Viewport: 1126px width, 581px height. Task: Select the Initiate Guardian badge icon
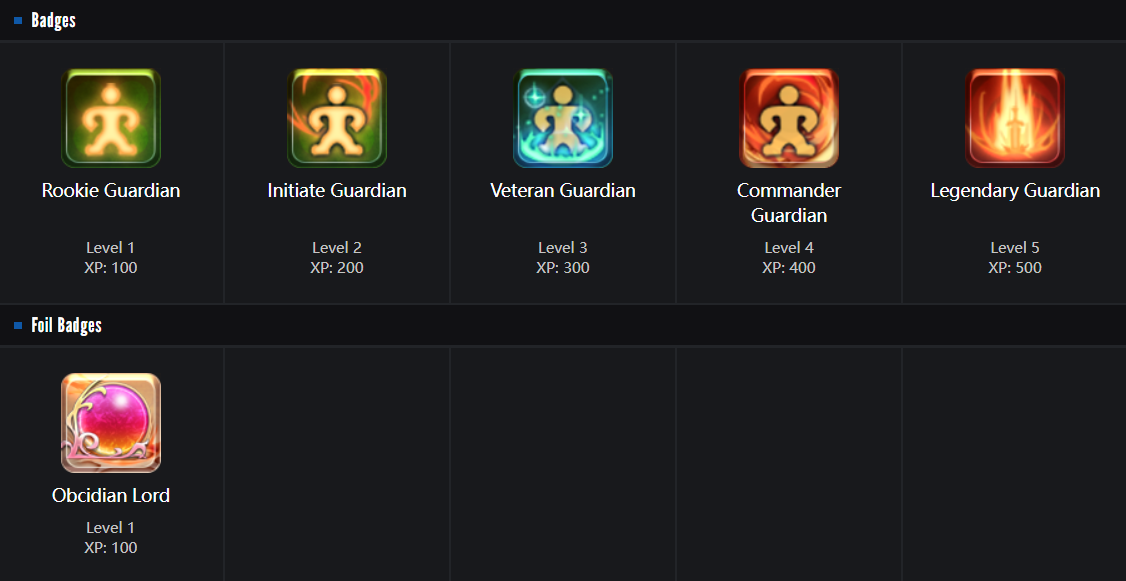pyautogui.click(x=337, y=118)
